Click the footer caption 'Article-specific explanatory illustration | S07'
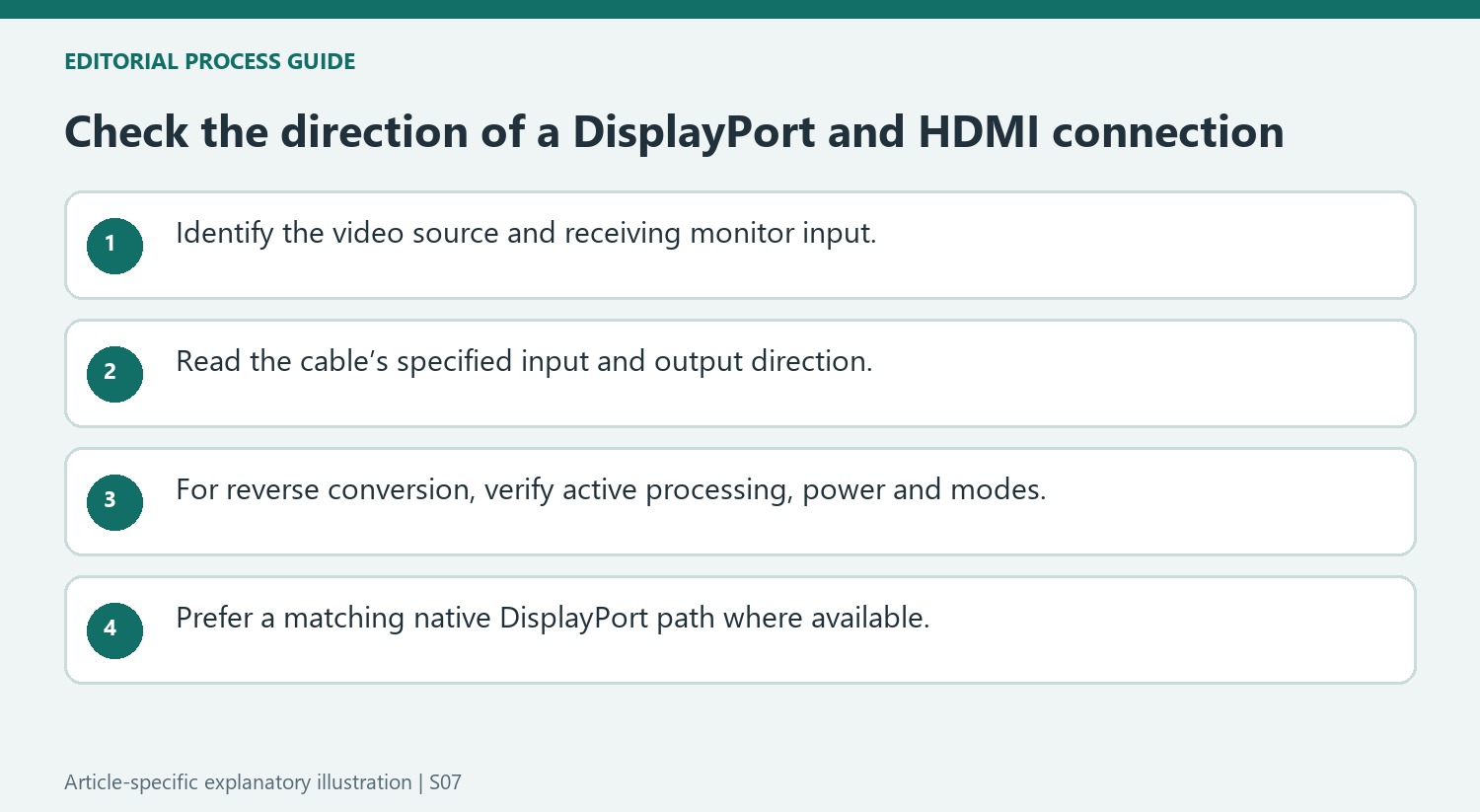Viewport: 1480px width, 812px height. 262,782
